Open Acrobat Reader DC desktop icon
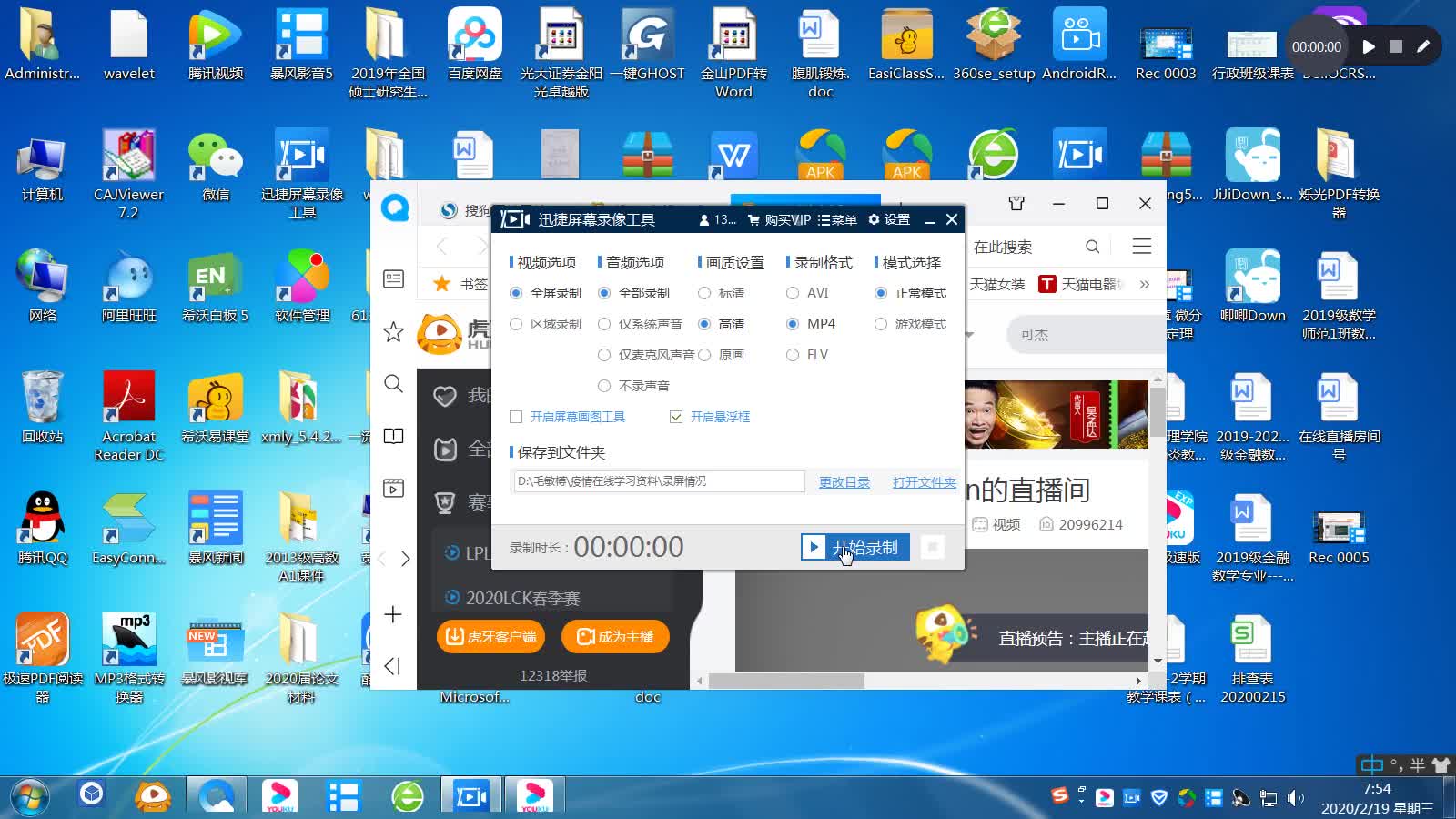Viewport: 1456px width, 819px height. [128, 416]
